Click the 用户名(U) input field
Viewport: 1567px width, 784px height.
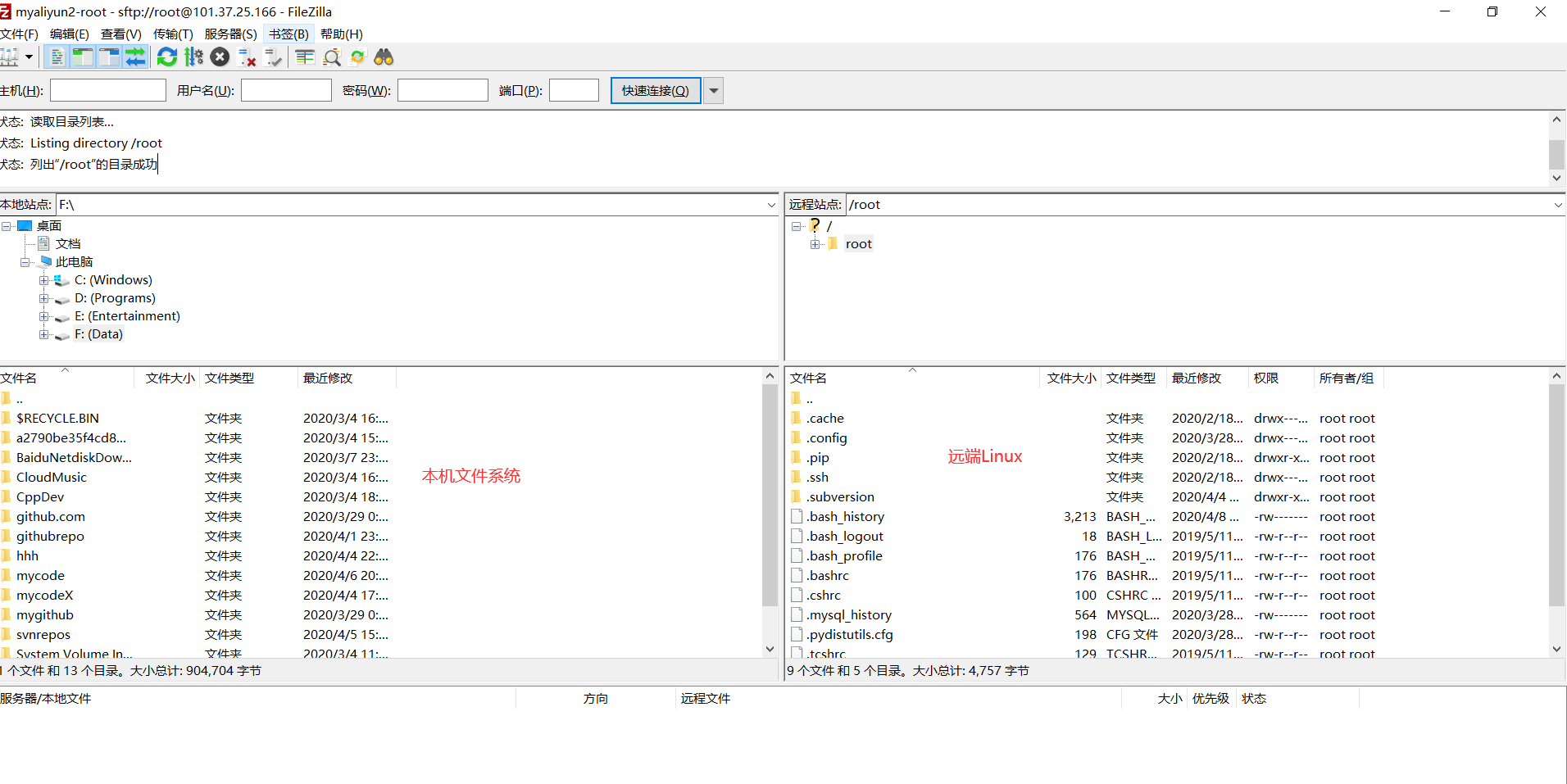(x=286, y=90)
